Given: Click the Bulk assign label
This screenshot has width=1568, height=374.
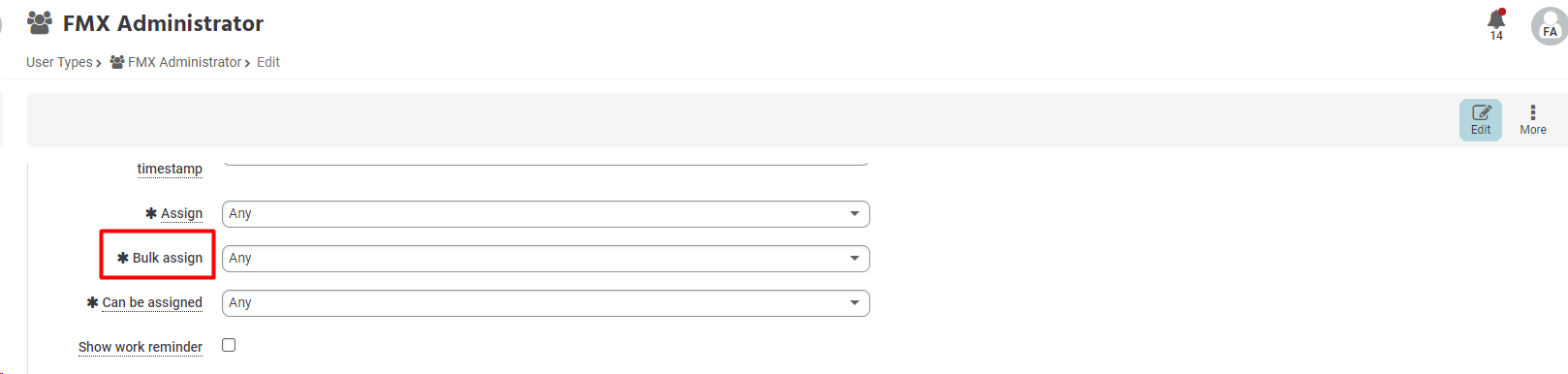Looking at the screenshot, I should pyautogui.click(x=168, y=258).
